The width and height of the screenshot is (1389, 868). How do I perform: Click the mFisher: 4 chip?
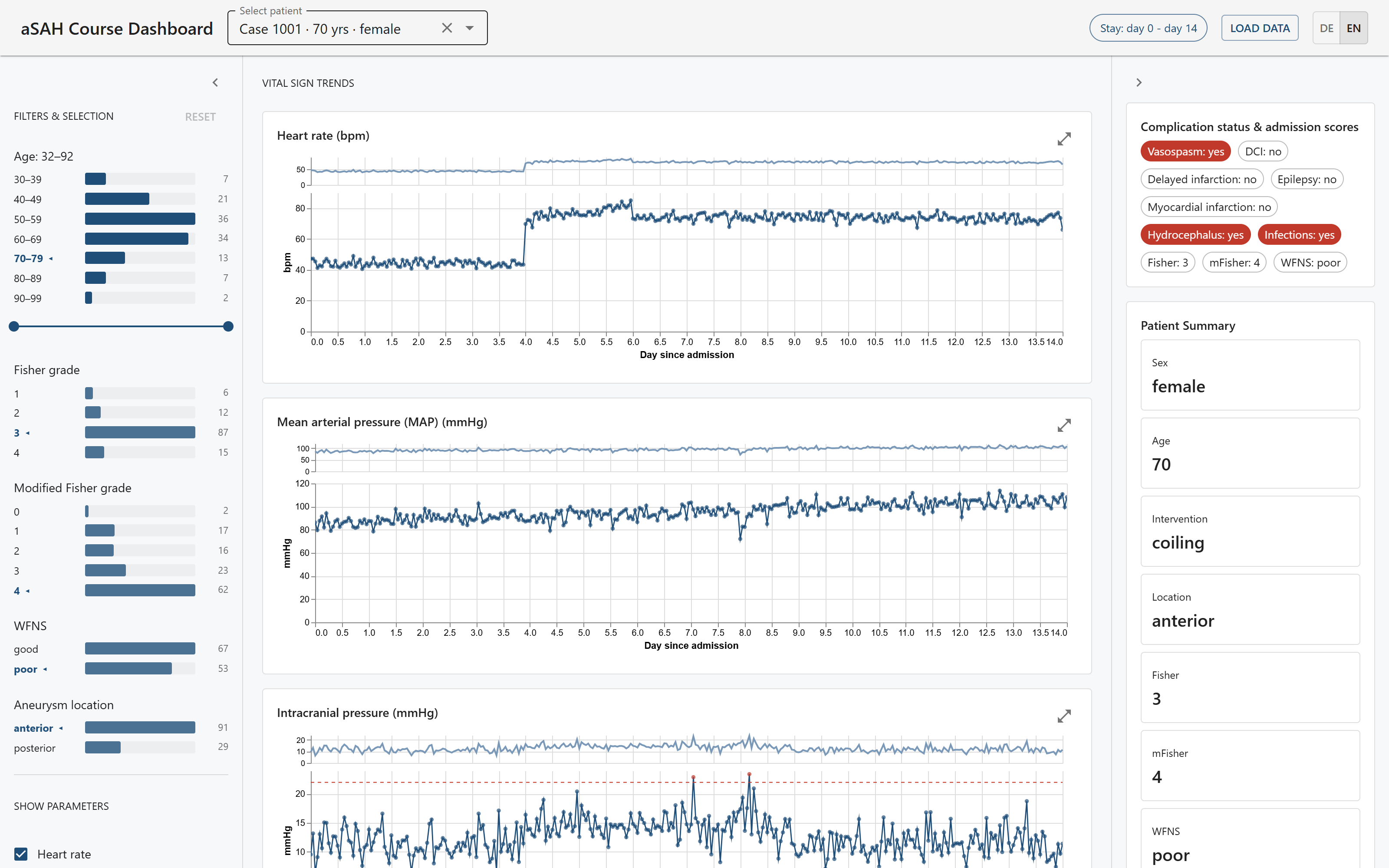tap(1234, 262)
